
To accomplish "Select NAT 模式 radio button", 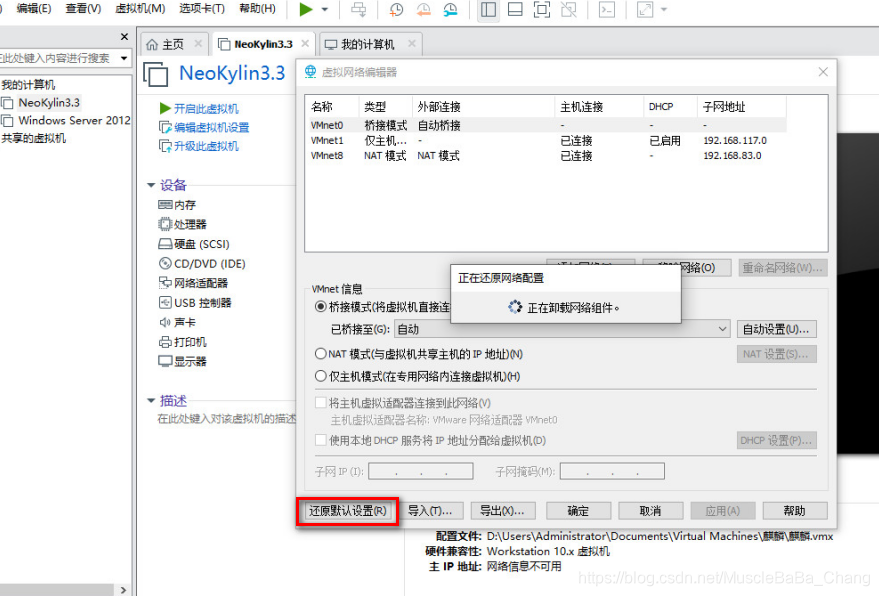I will tap(321, 354).
